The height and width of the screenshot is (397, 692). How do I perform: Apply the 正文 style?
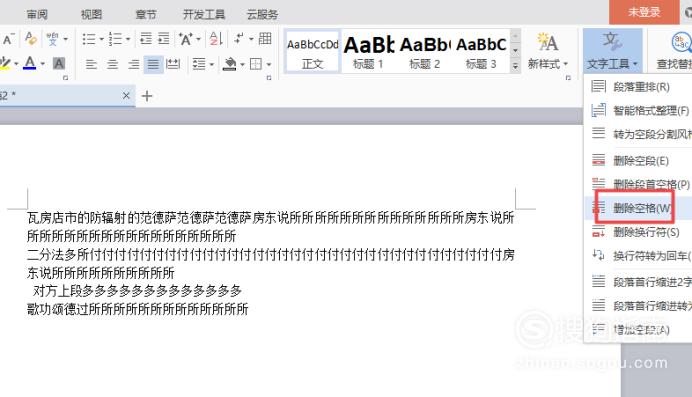pos(312,53)
